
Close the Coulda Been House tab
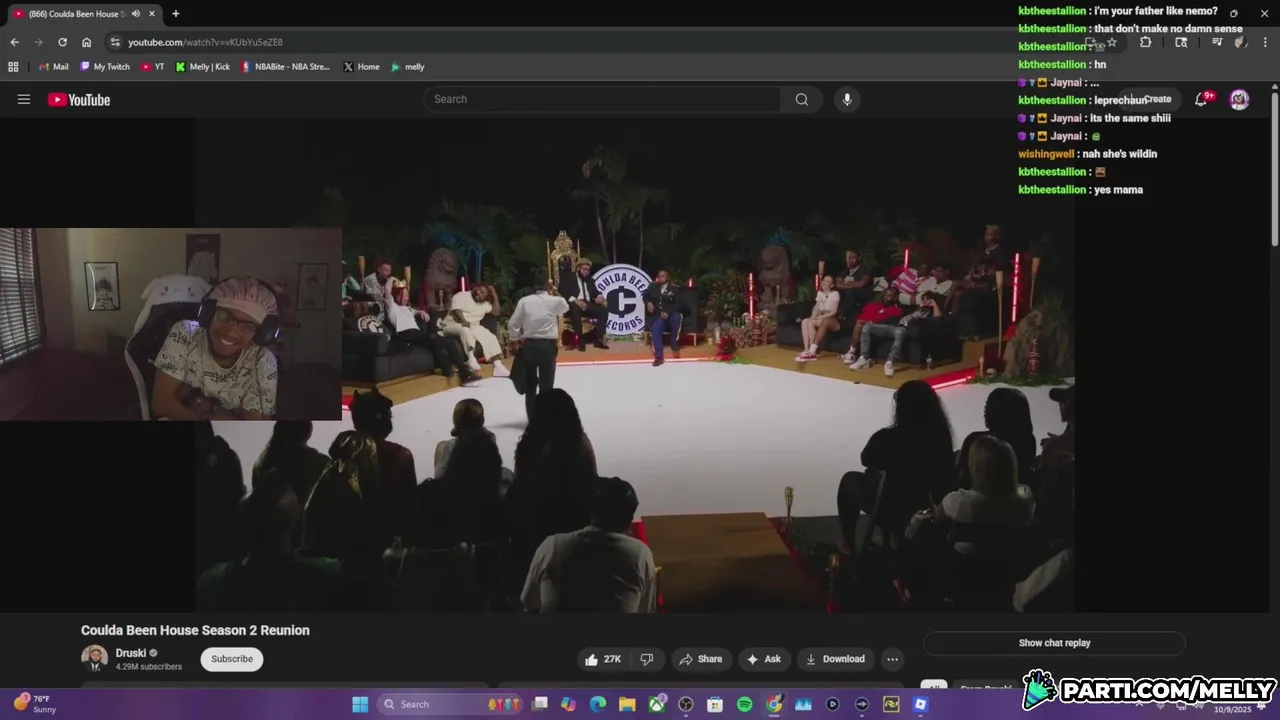click(x=152, y=14)
